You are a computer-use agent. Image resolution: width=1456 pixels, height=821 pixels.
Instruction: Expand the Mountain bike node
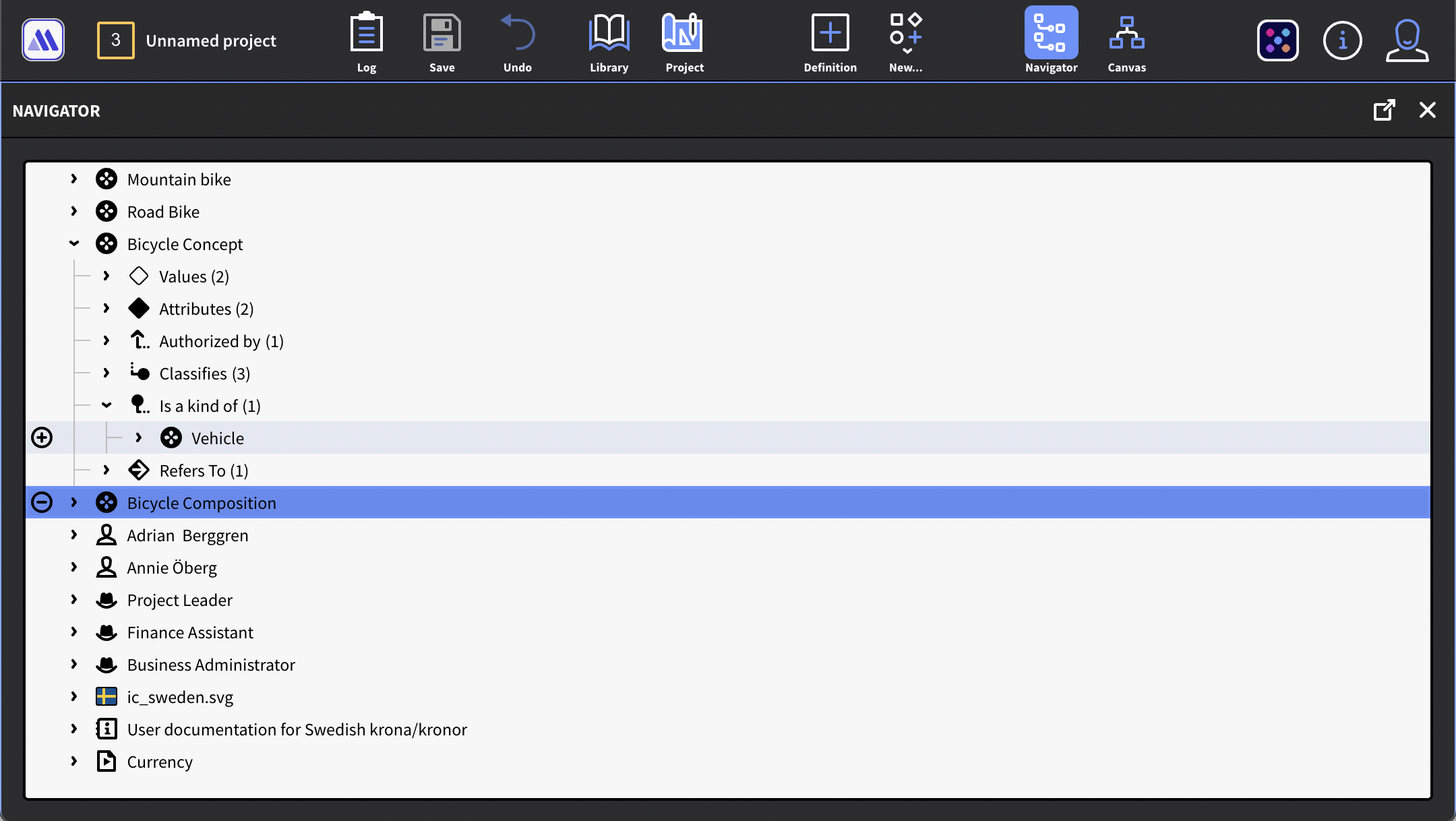click(74, 179)
